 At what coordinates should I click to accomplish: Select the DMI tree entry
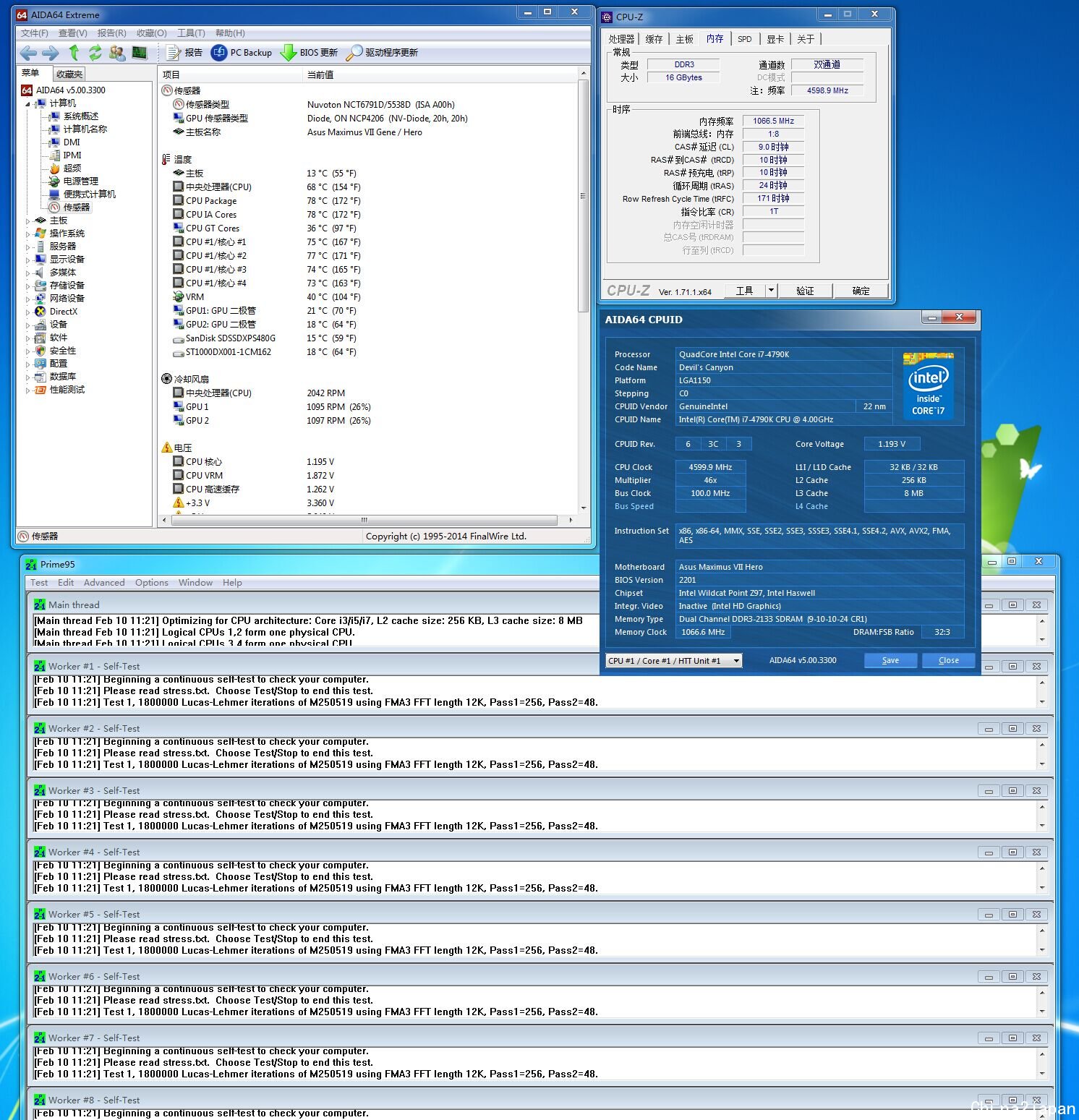[x=64, y=142]
